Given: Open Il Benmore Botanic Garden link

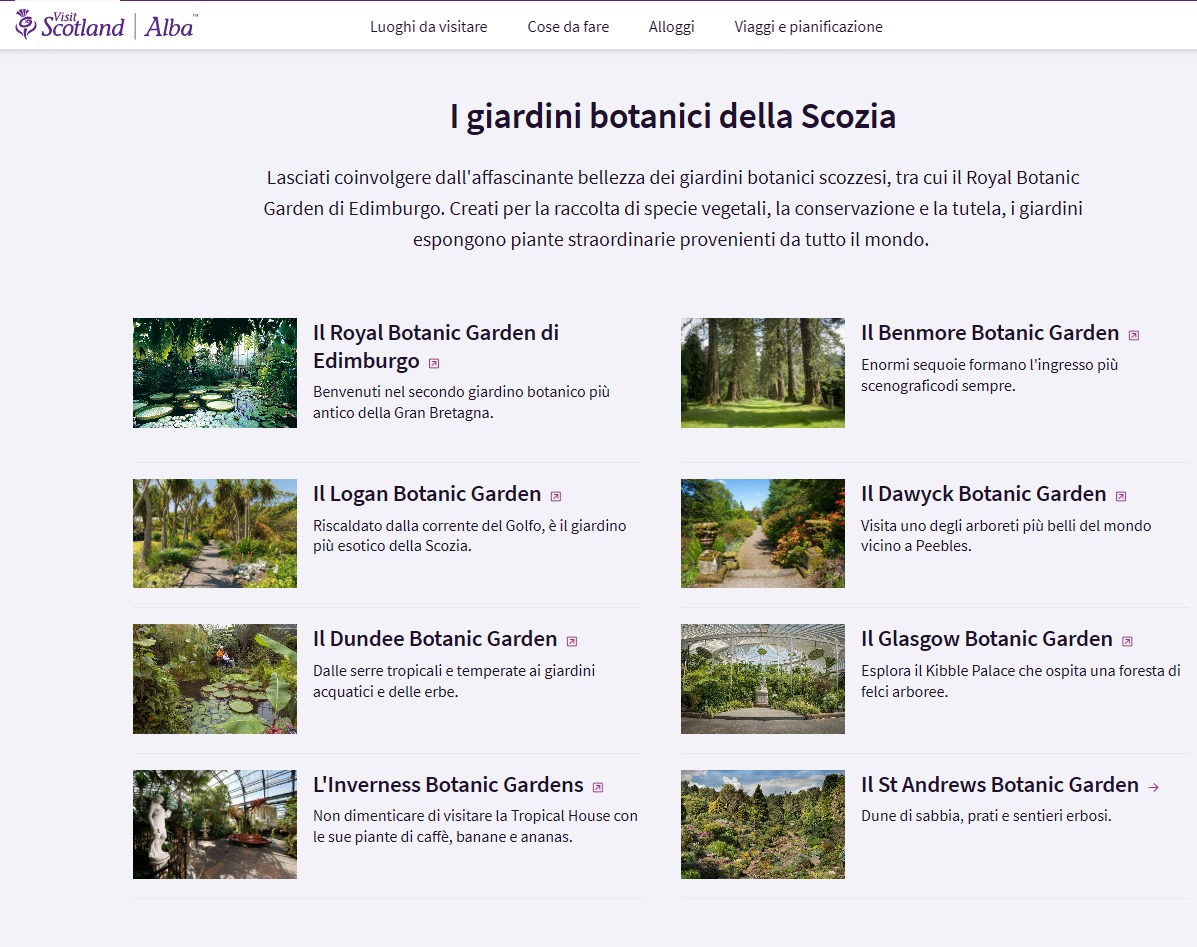Looking at the screenshot, I should point(989,333).
